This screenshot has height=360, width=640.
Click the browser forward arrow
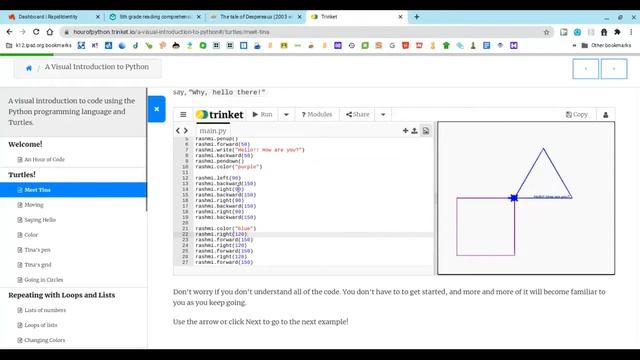click(x=23, y=32)
